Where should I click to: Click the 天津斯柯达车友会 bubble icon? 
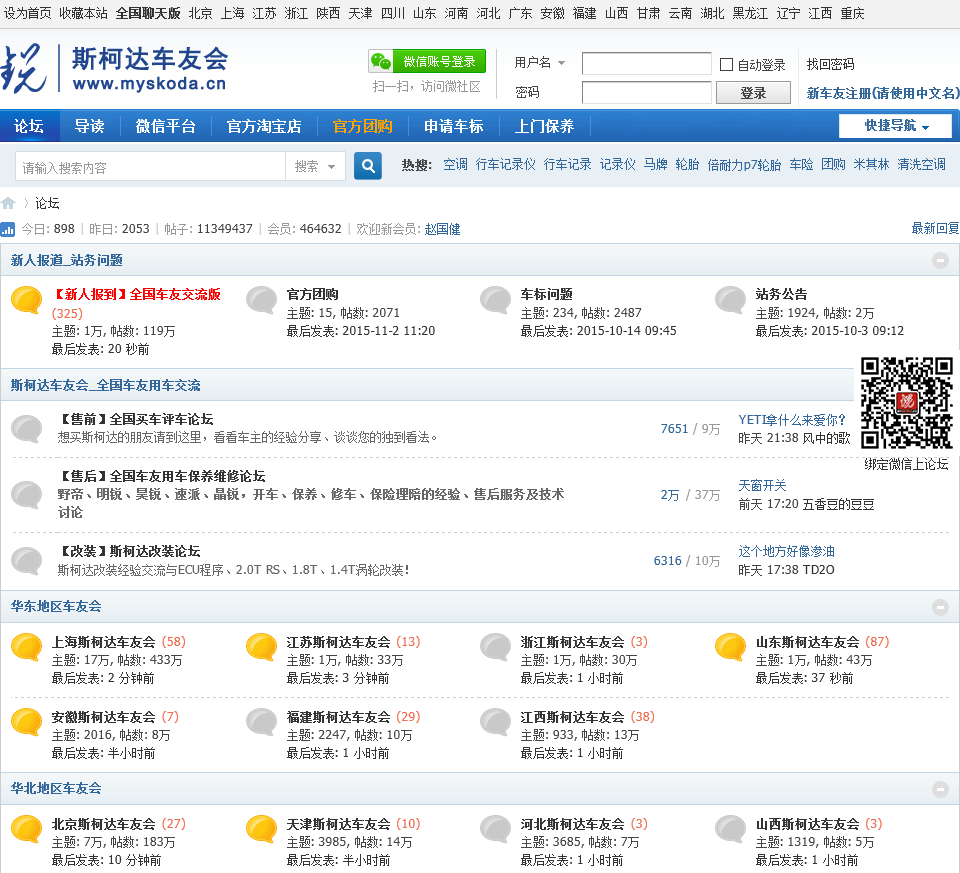(261, 829)
